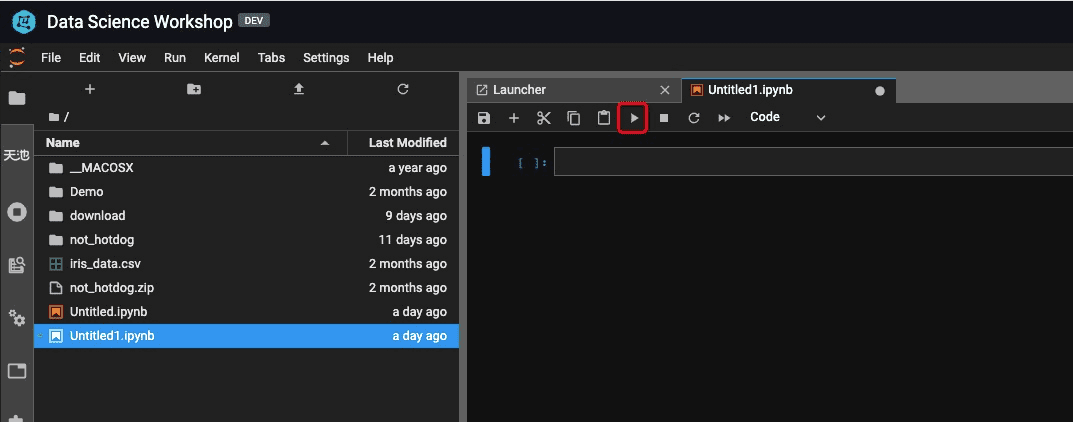Screen dimensions: 1073x422
Task: Refresh the file list
Action: click(403, 89)
